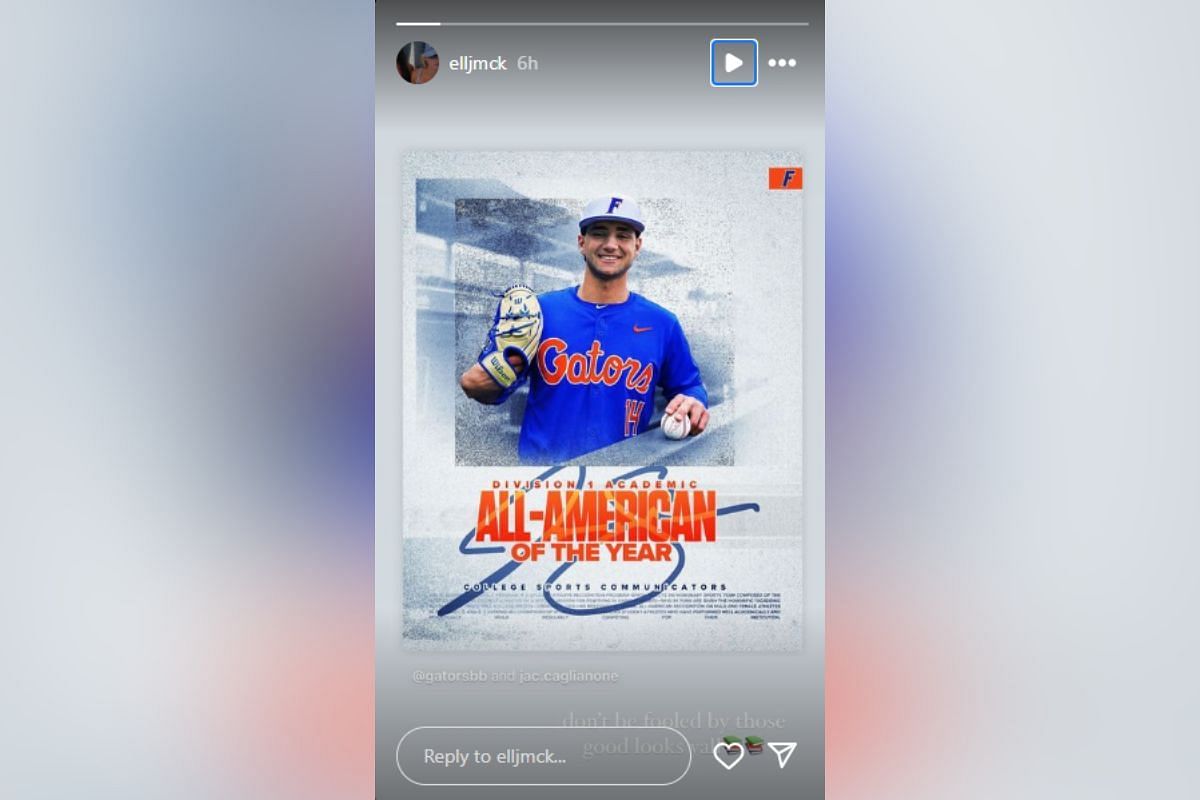Click the Gators lettering on the jersey

click(595, 366)
